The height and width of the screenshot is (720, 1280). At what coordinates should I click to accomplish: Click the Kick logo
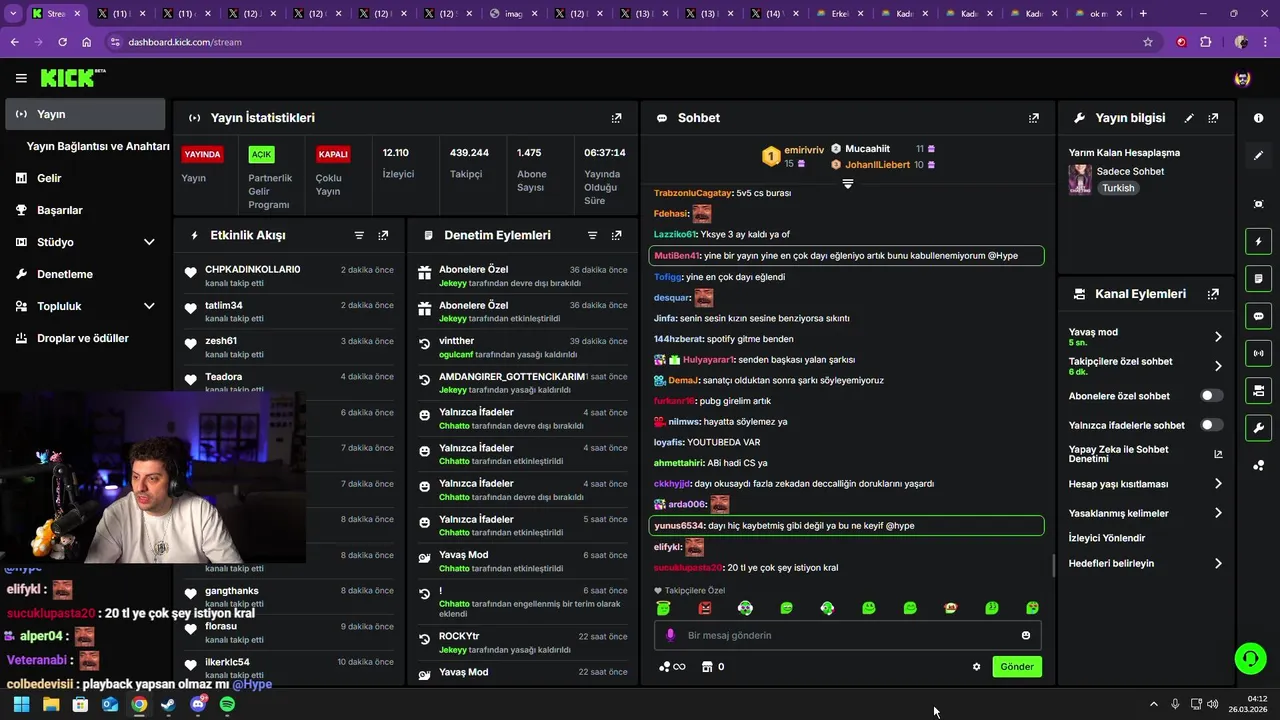(x=73, y=78)
